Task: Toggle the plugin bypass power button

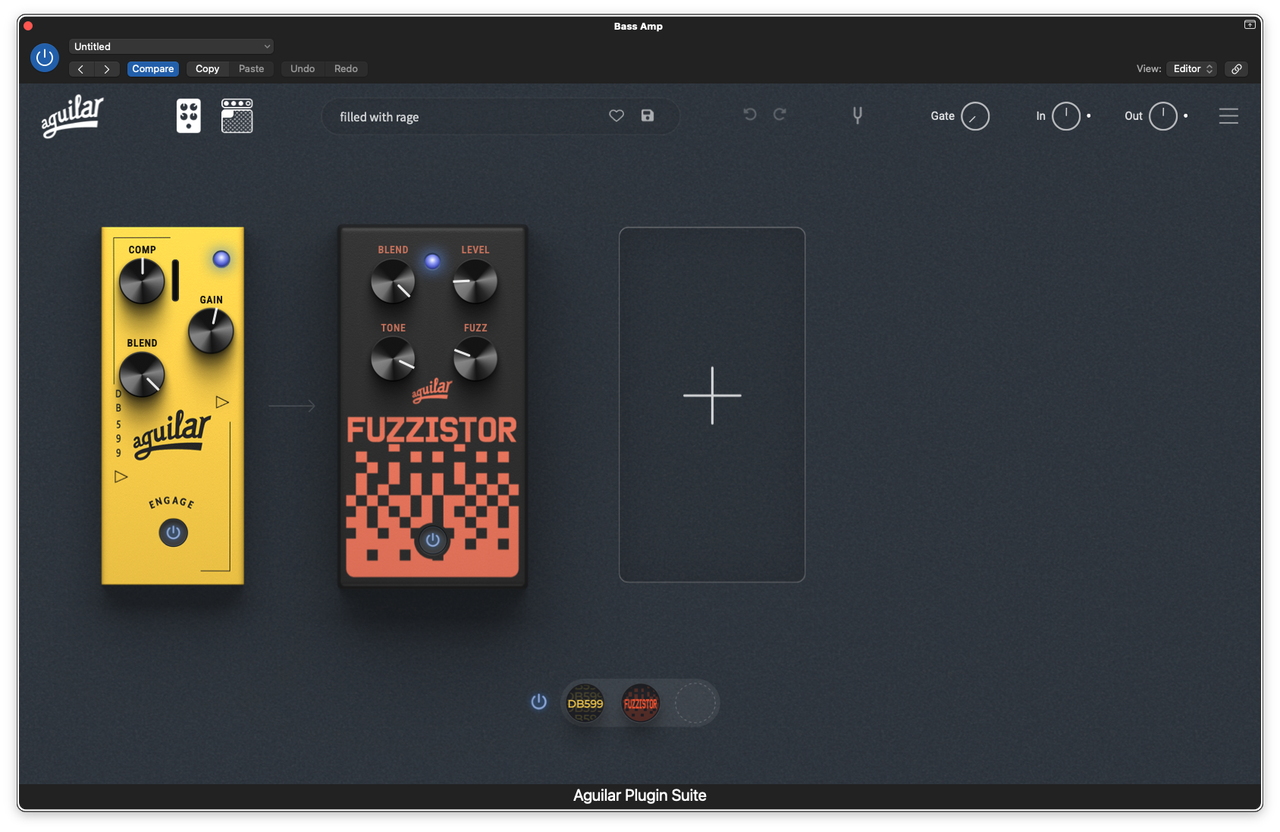Action: 44,58
